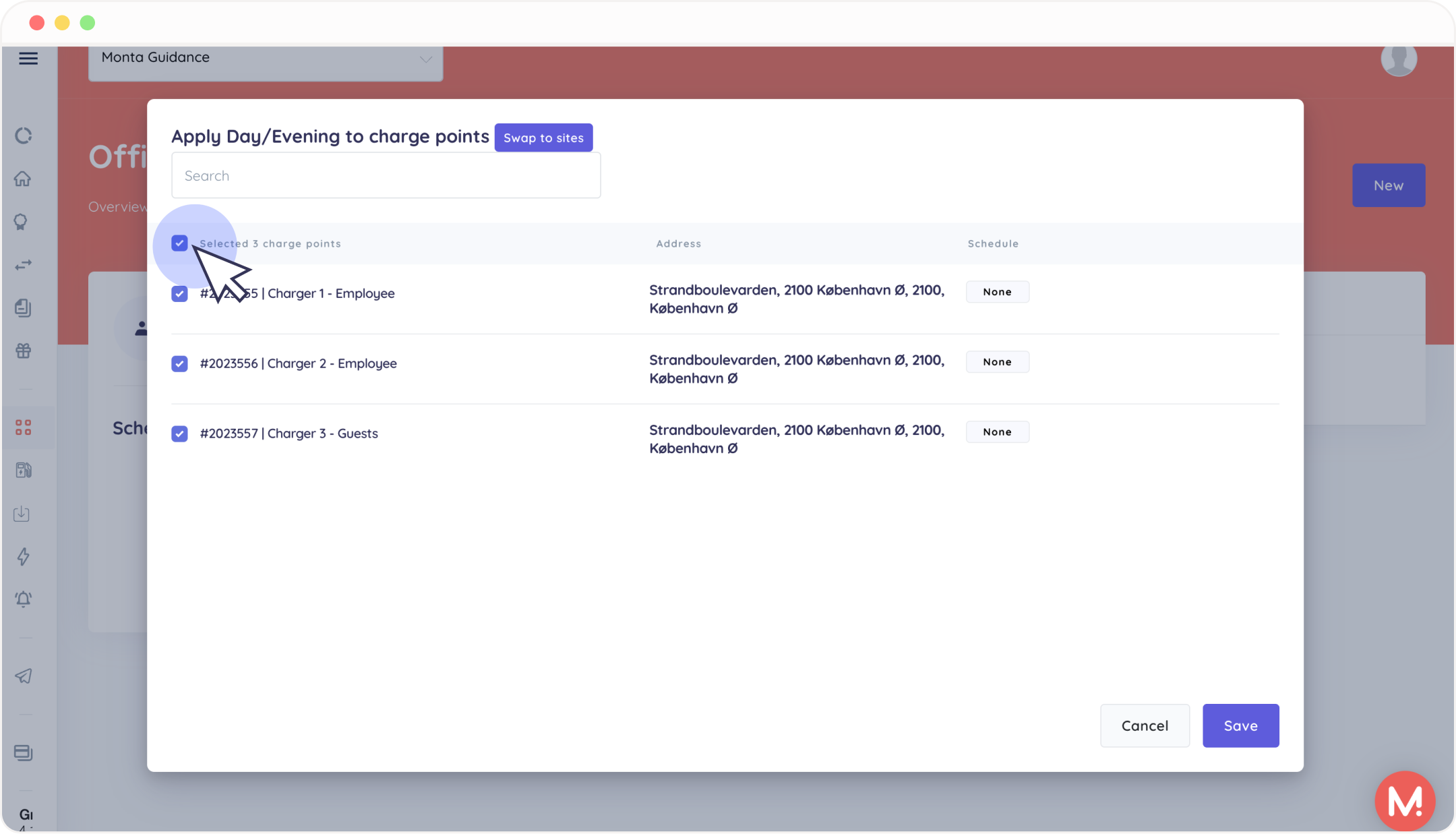Open the lightbulb icon in sidebar
Image resolution: width=1456 pixels, height=834 pixels.
tap(22, 222)
